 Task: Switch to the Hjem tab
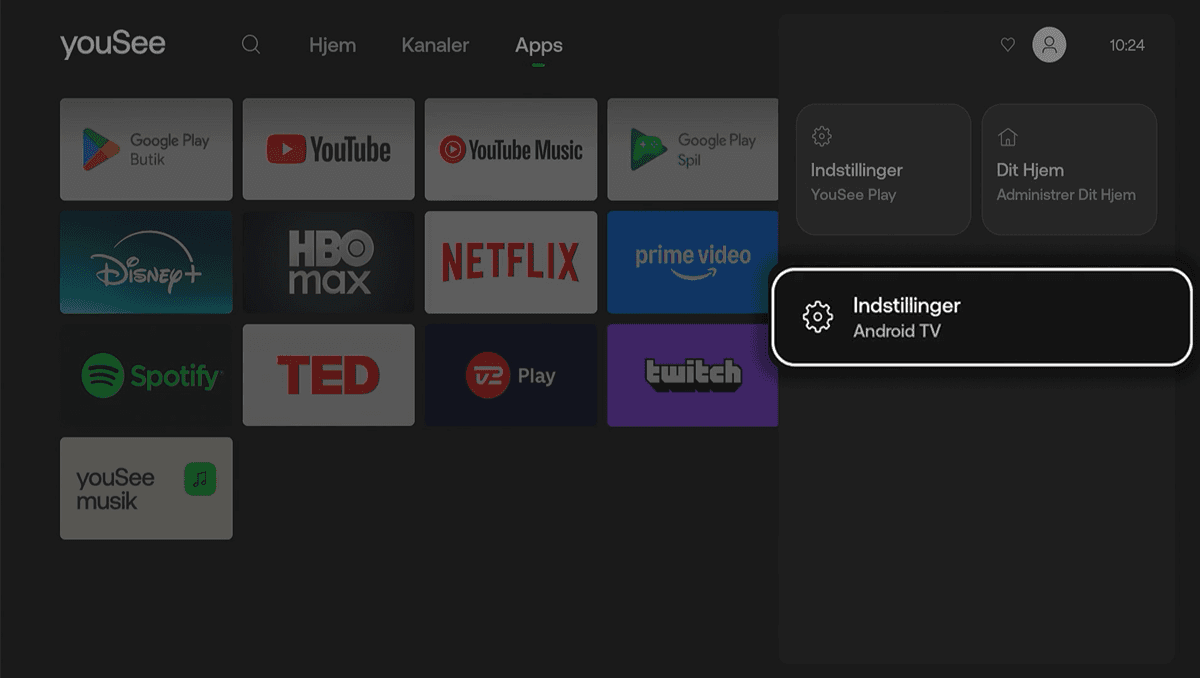coord(332,45)
